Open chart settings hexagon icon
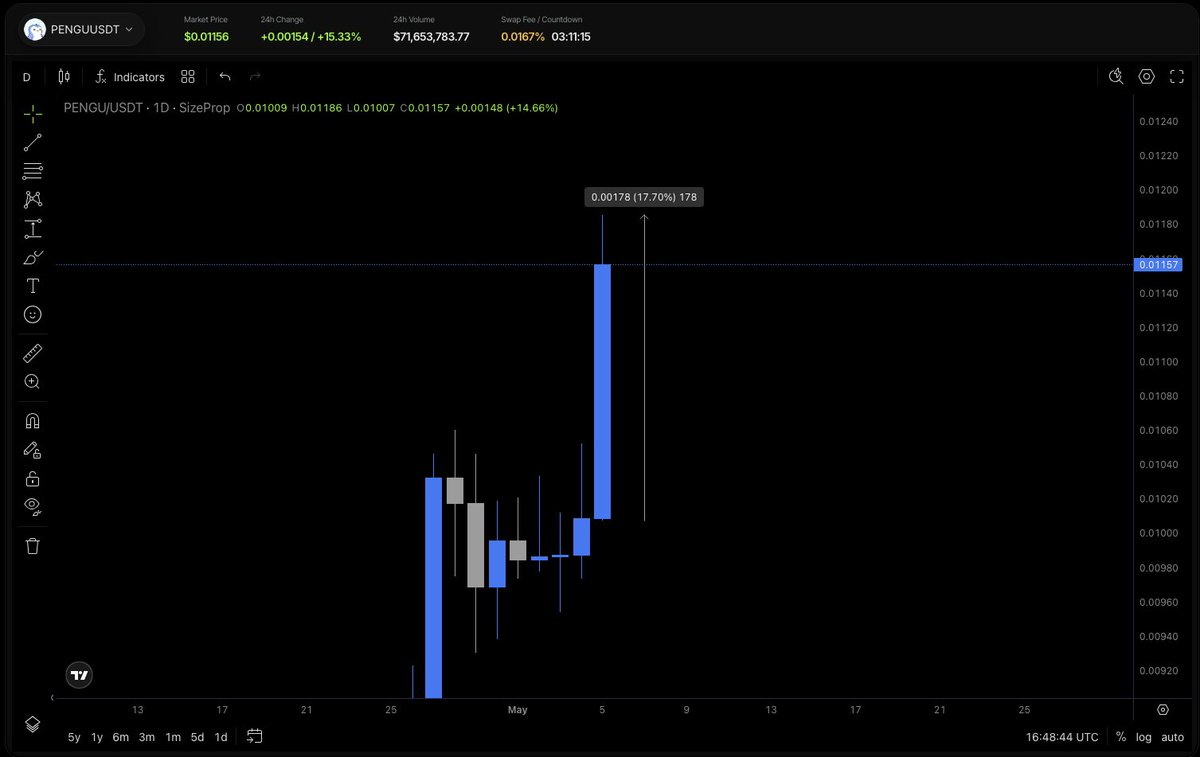1200x757 pixels. pyautogui.click(x=1147, y=77)
